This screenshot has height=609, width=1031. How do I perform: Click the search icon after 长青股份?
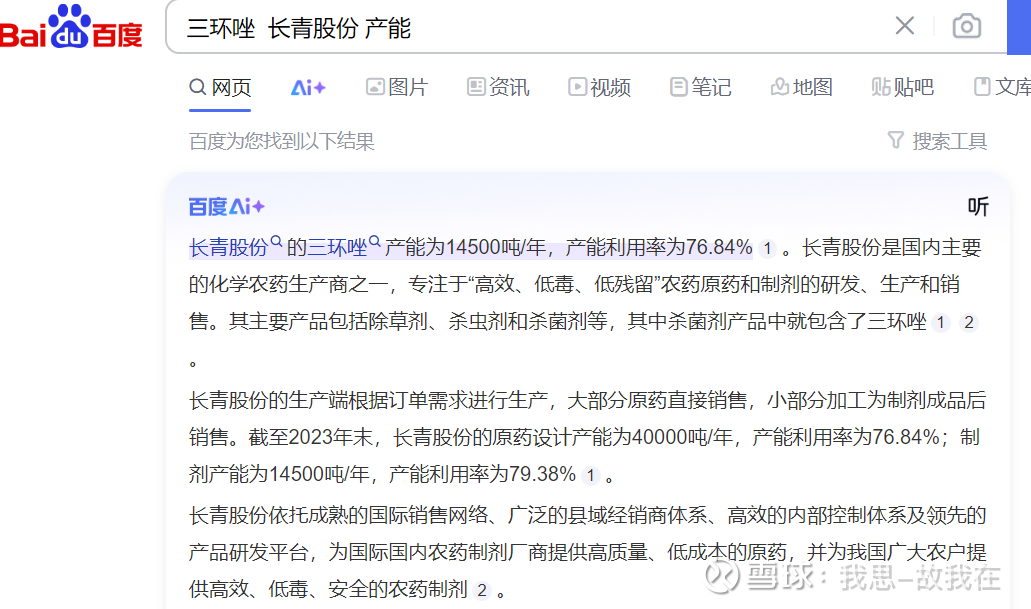coord(276,241)
